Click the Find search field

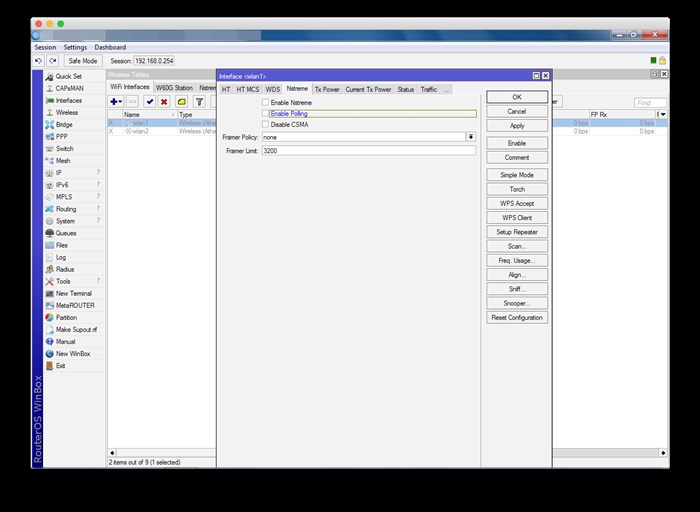tap(650, 103)
